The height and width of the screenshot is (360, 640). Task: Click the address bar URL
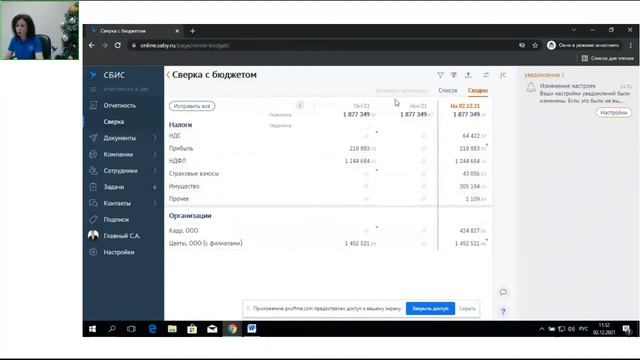pos(184,45)
